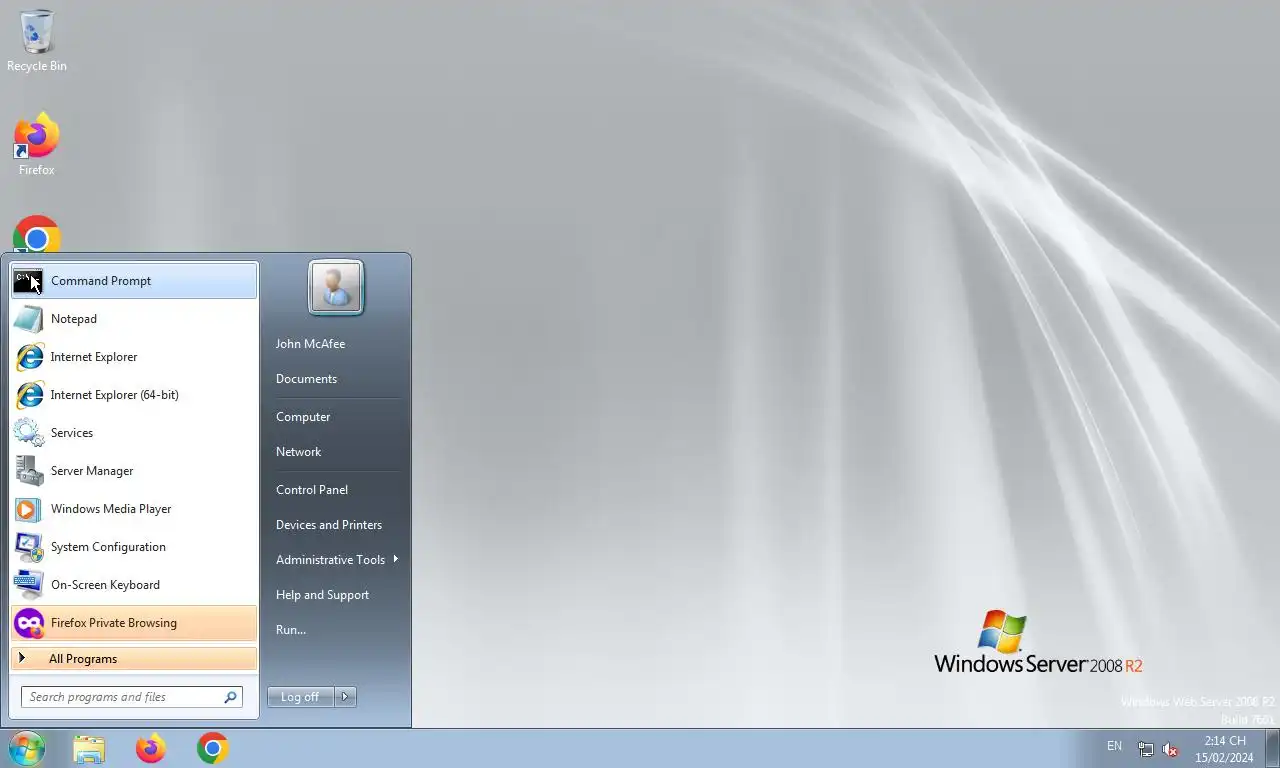Click the Command Prompt icon in Start menu

tap(28, 281)
